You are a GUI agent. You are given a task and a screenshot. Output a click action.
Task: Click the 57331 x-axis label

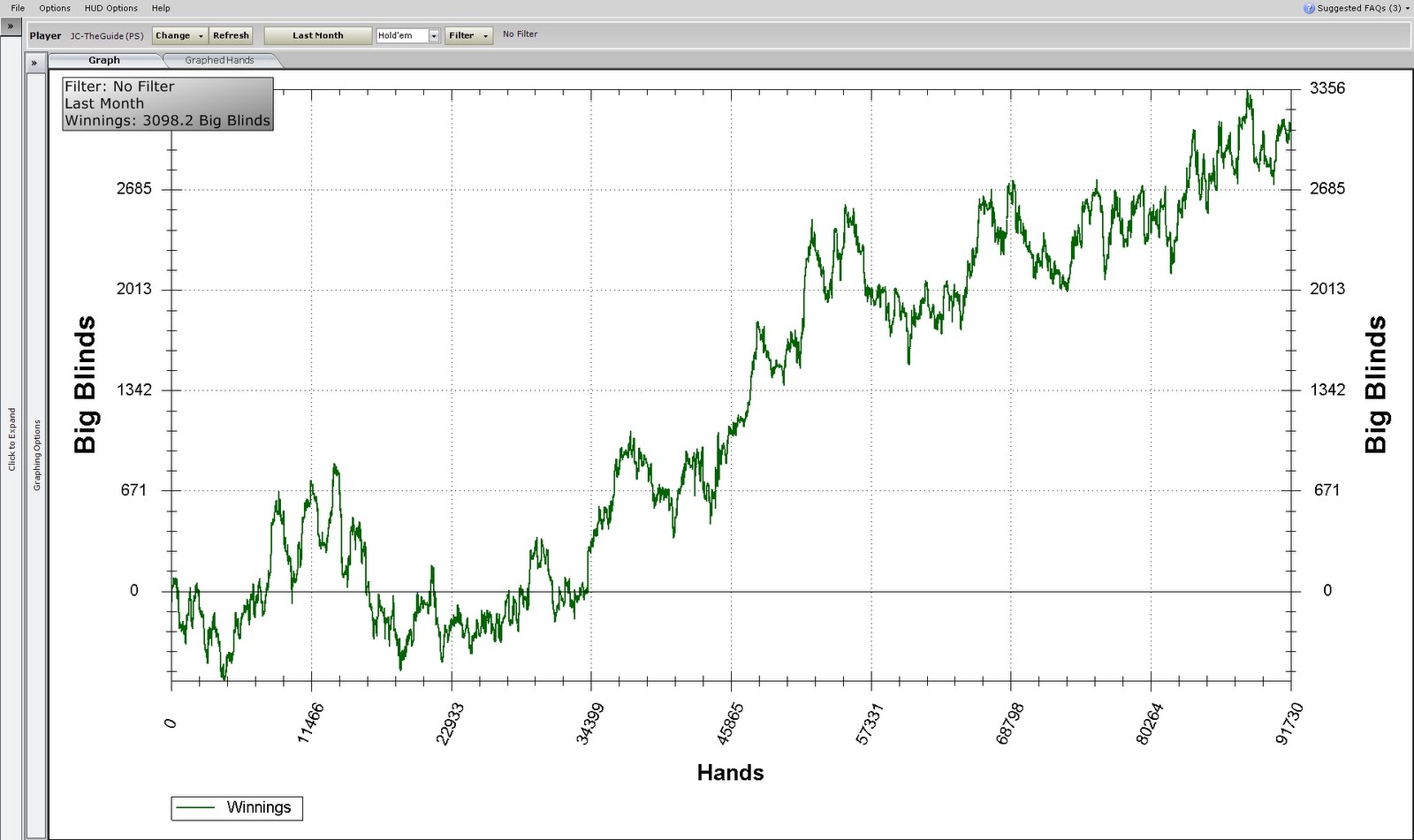click(x=870, y=723)
